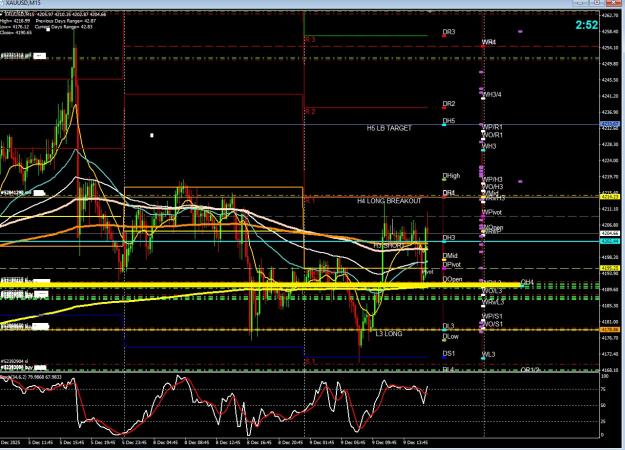Click the 8 Dec 12:45 time axis label
Screen dimensions: 625x450
tap(228, 443)
